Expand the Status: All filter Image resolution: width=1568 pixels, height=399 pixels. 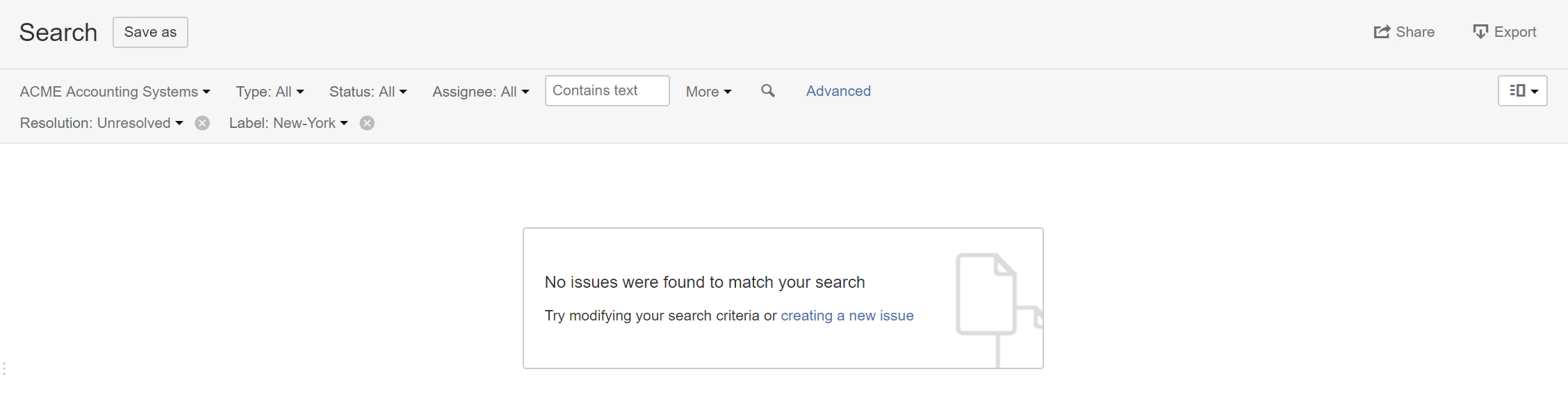point(368,92)
